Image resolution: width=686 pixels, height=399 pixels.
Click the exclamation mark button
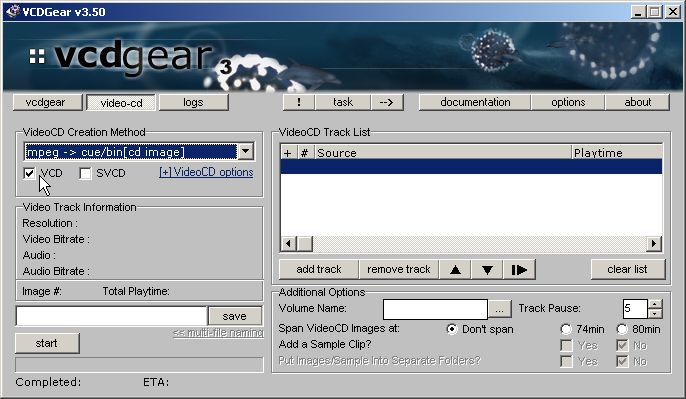pyautogui.click(x=299, y=102)
